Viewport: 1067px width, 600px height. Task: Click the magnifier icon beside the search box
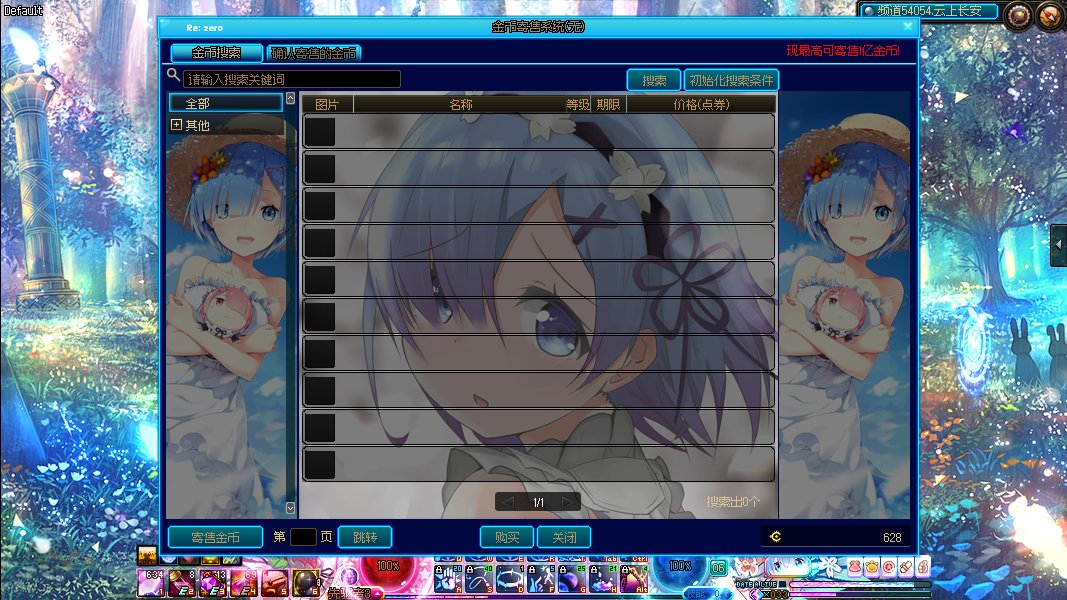pos(173,76)
